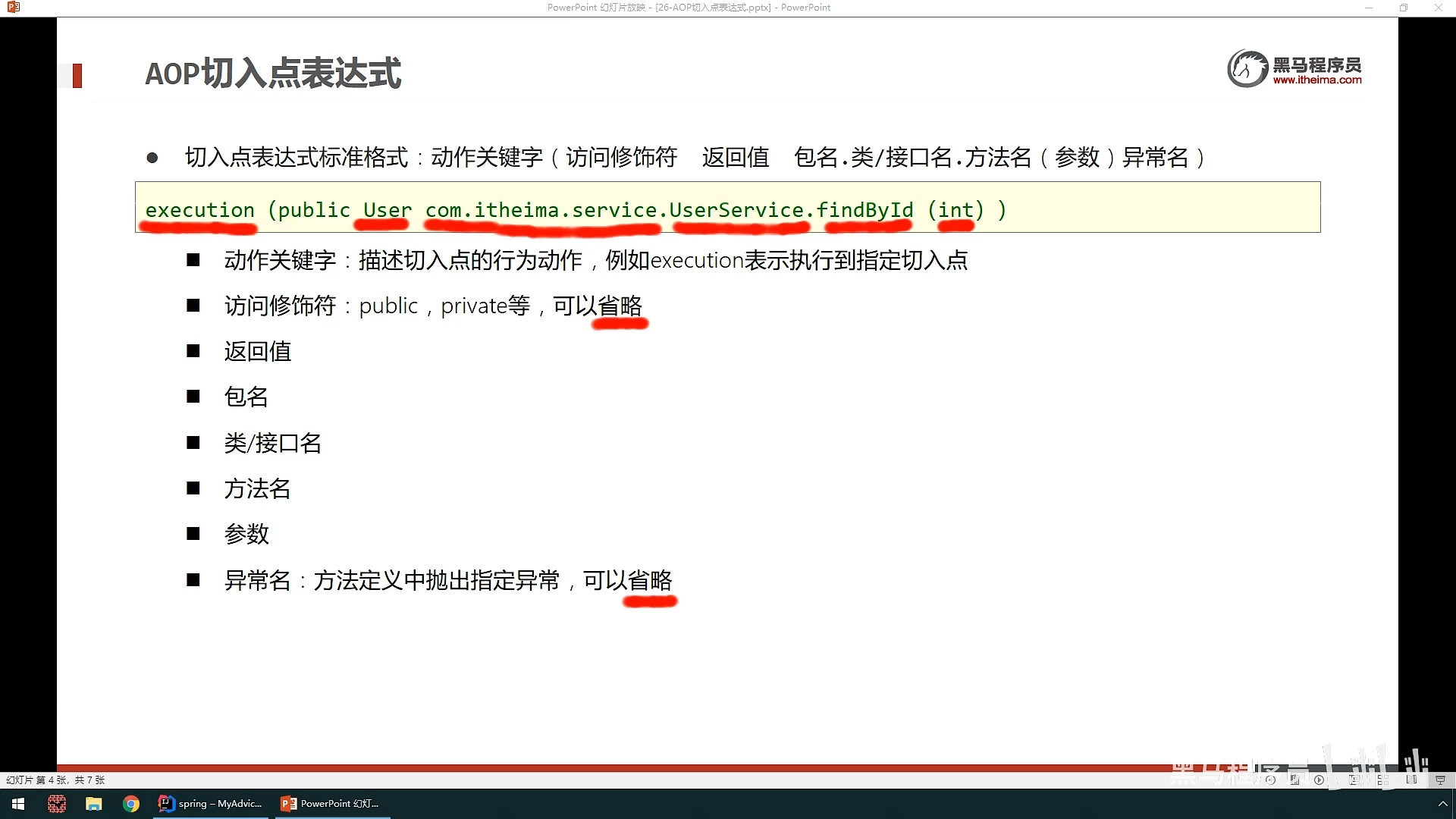Restore down the PowerPoint window
The image size is (1456, 819).
(1403, 8)
